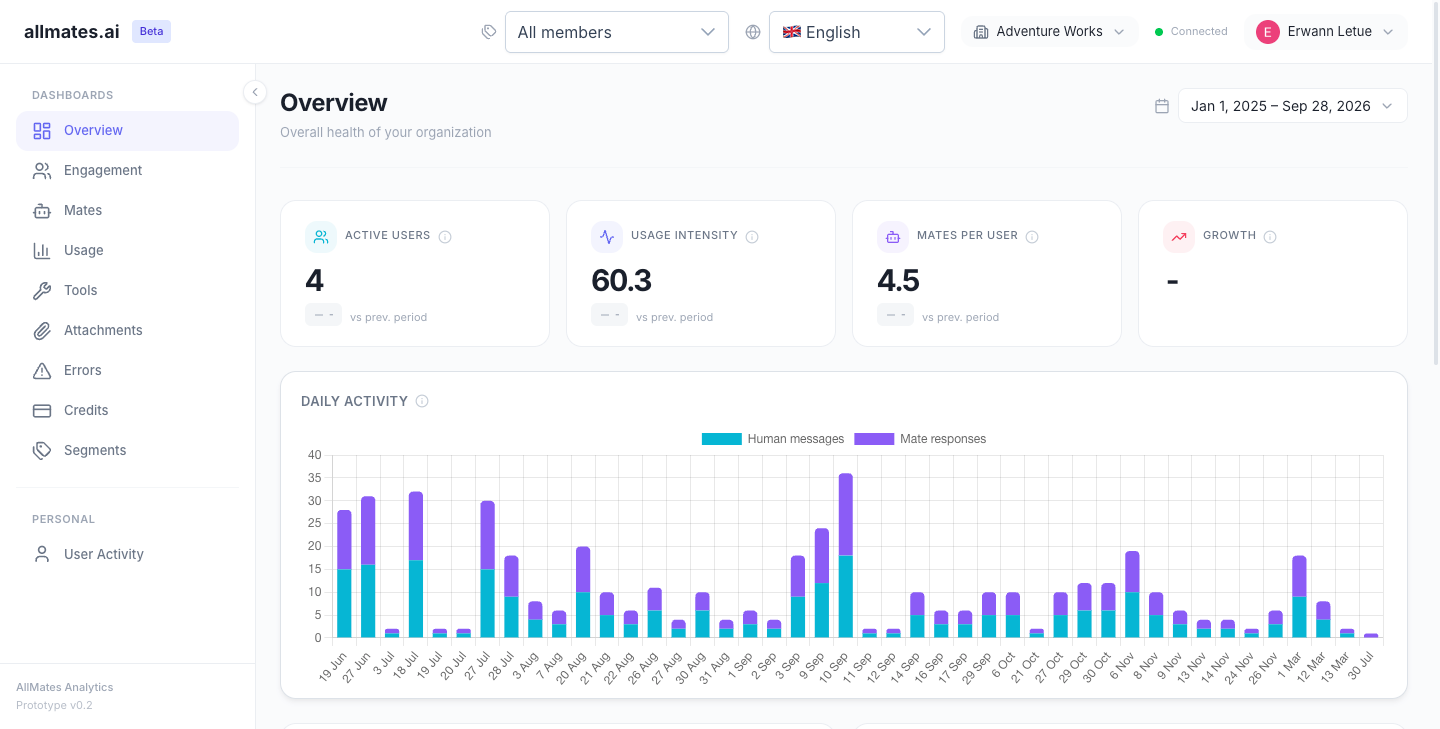Click the allmates.ai logo text
Screen dimensions: 1440x729
pos(72,32)
